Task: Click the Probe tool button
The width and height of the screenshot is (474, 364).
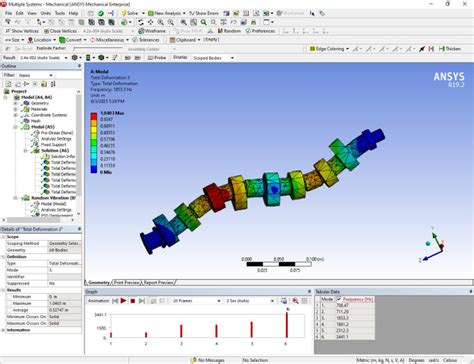Action: (157, 58)
